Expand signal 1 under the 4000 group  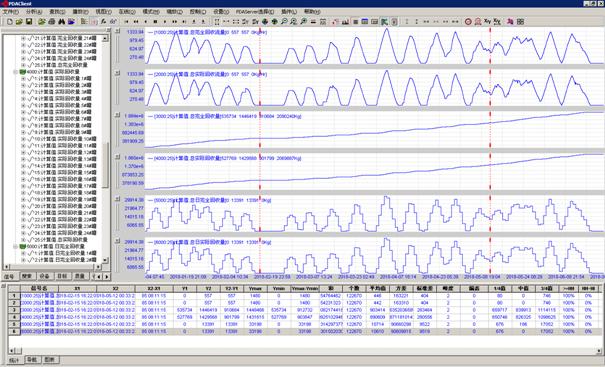[x=23, y=78]
